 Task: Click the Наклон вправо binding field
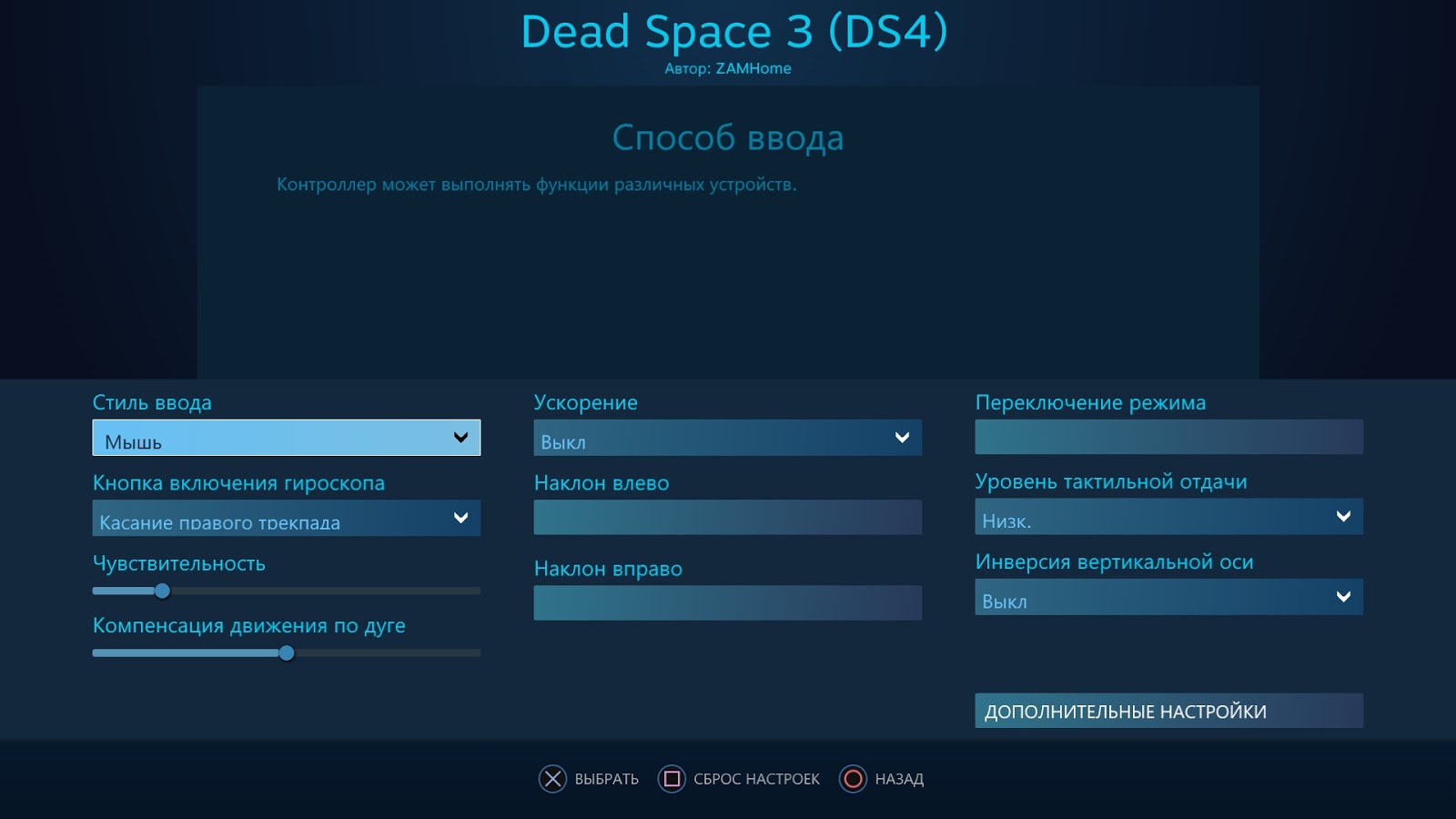coord(727,602)
